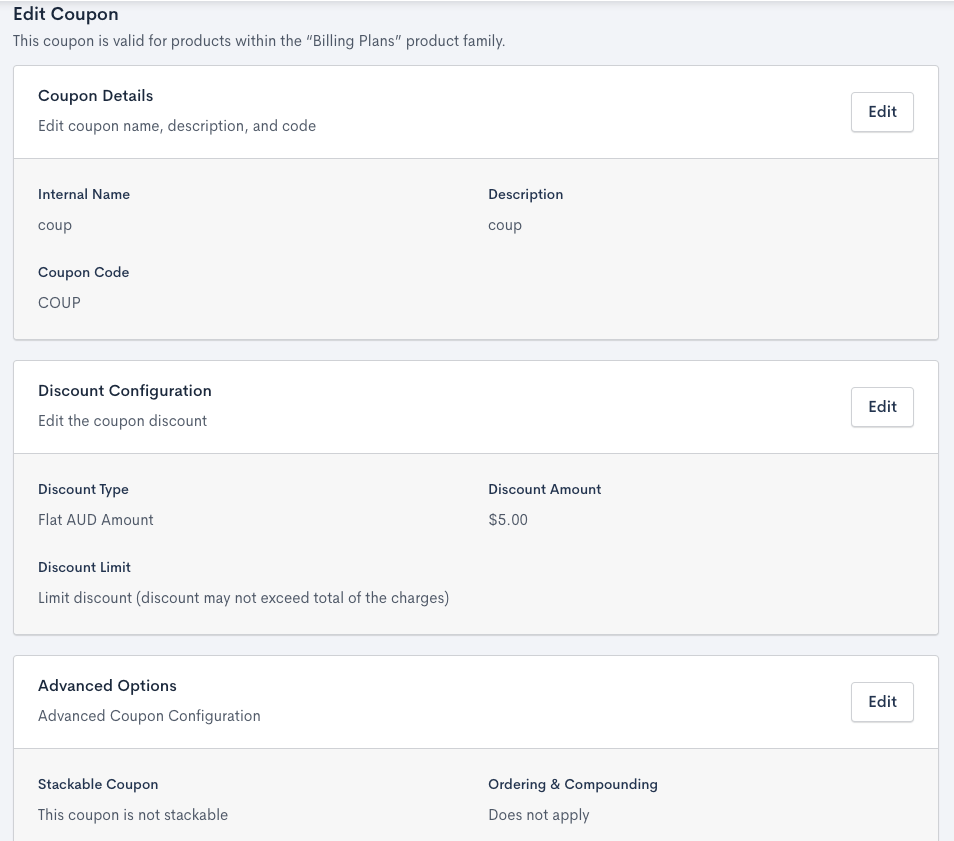Click Edit button in Discount Configuration section
The width and height of the screenshot is (954, 841).
tap(882, 407)
